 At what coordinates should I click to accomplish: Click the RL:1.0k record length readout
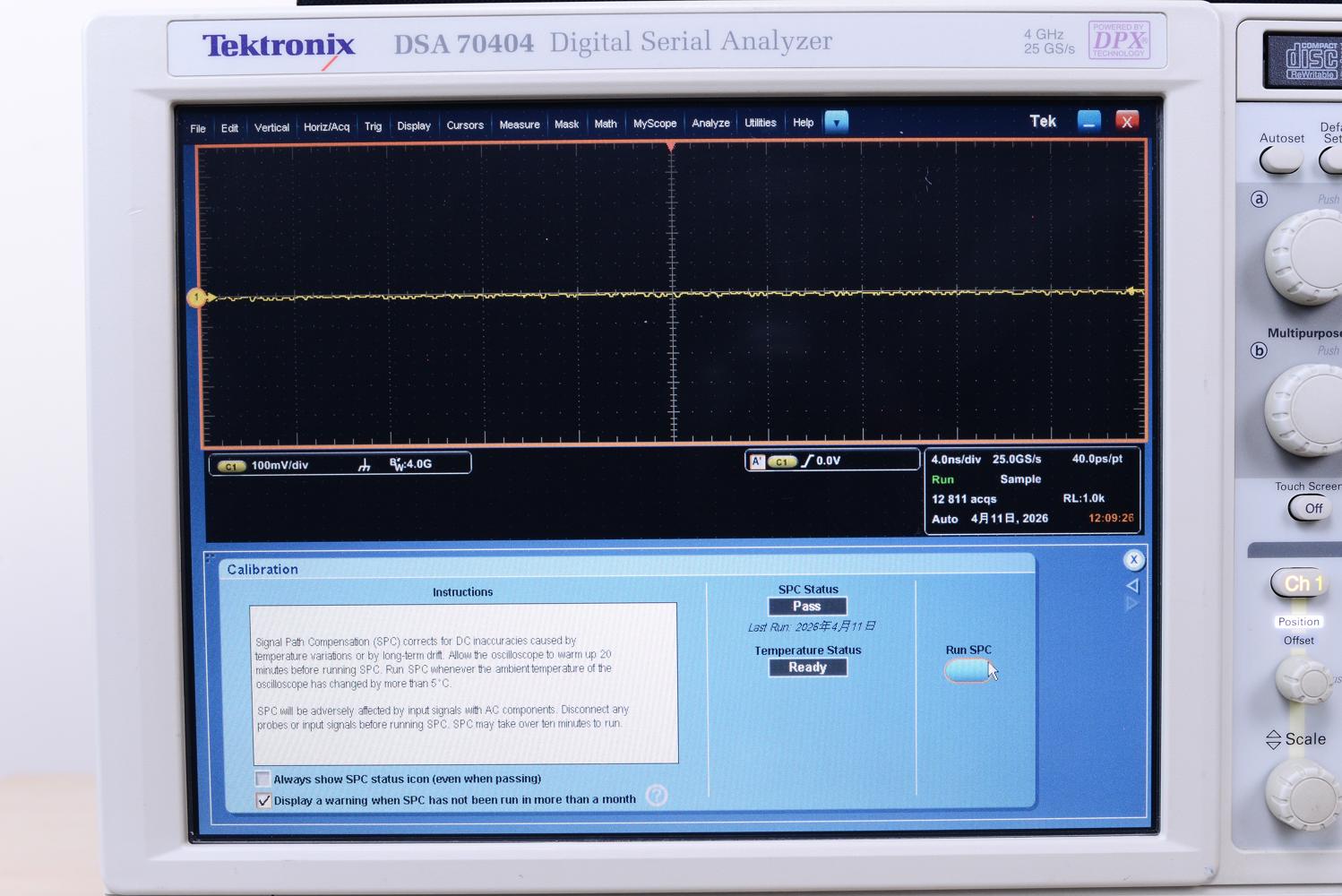(x=1084, y=498)
